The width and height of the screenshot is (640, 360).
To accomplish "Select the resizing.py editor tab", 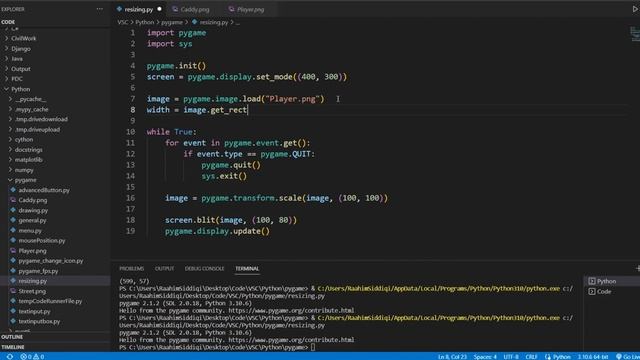I will (x=139, y=9).
